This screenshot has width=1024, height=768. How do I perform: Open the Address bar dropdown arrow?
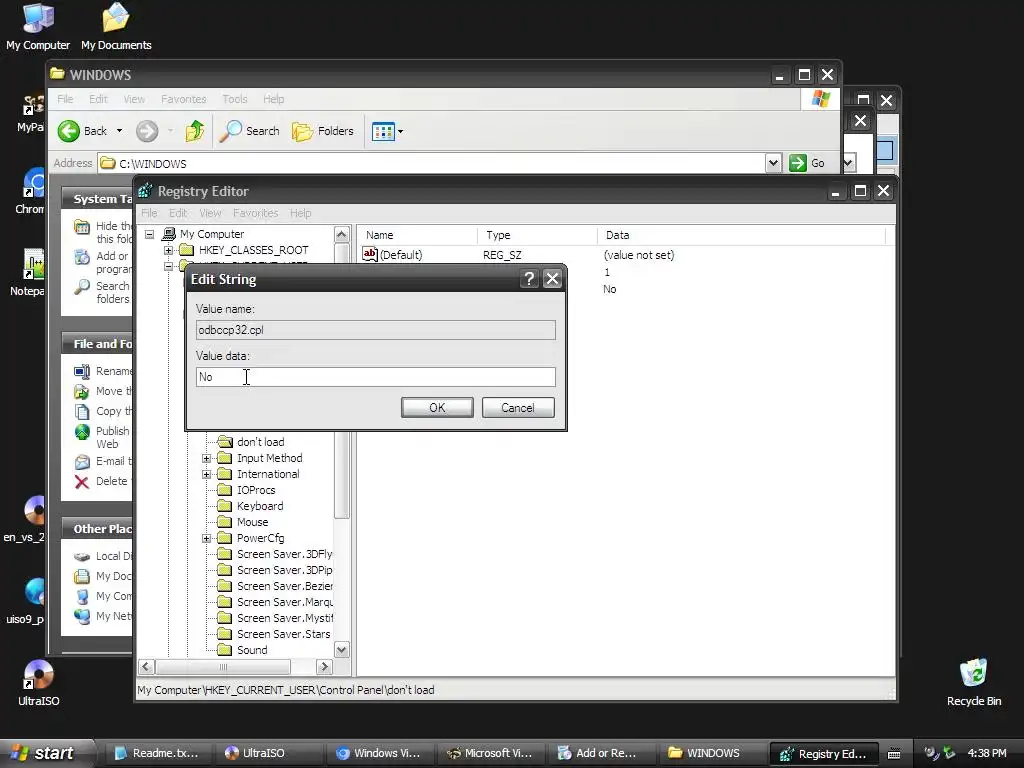(773, 163)
